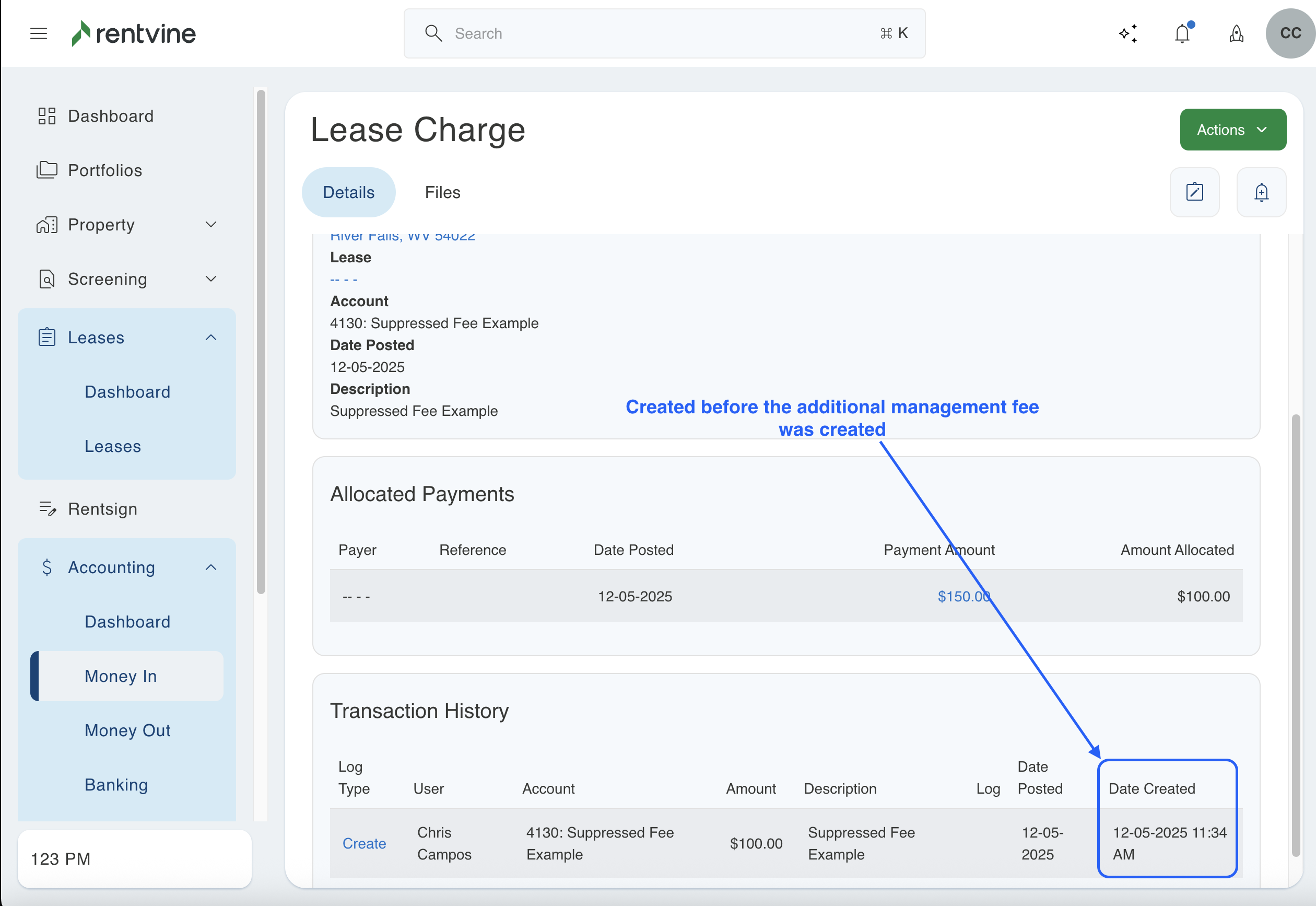Click the edit note icon button
The image size is (1316, 906).
1195,192
